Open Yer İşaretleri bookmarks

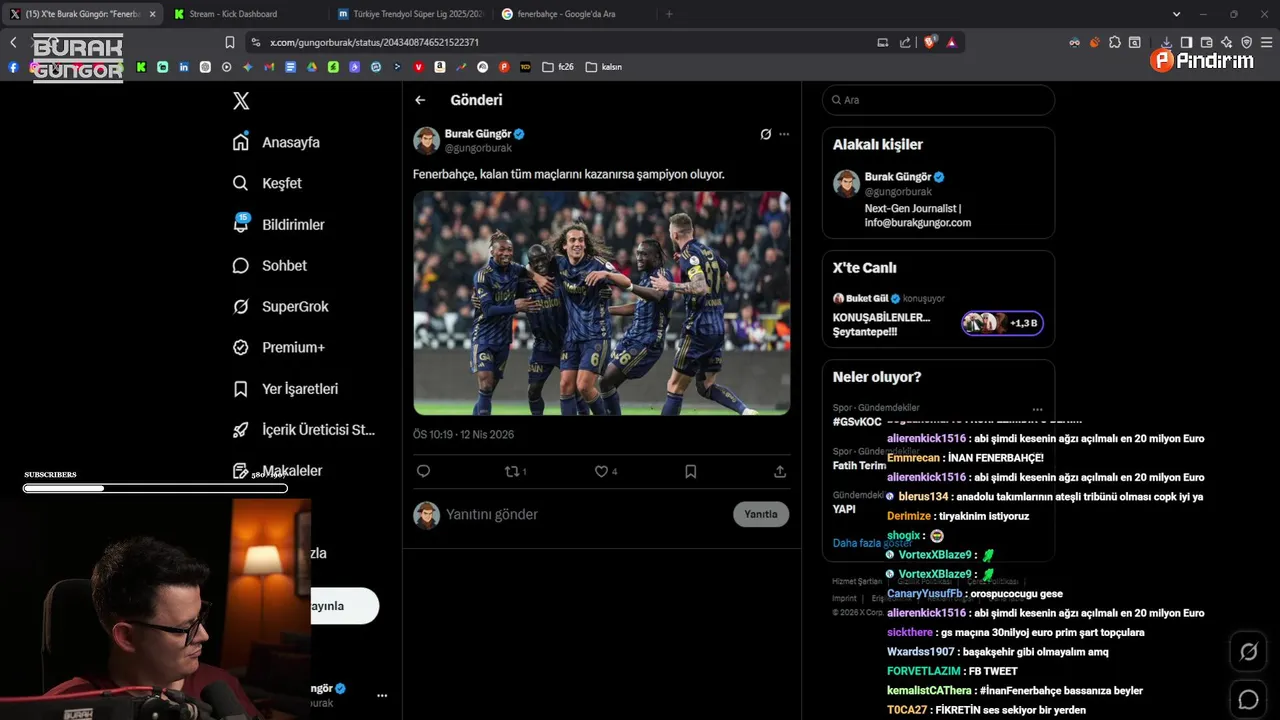285,388
